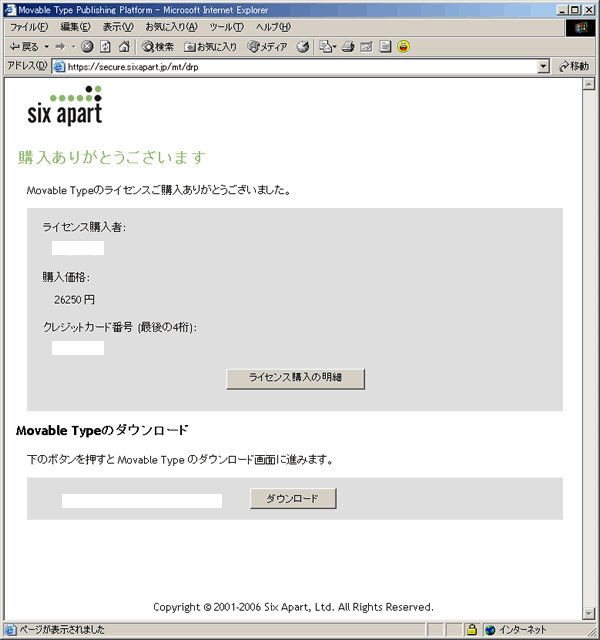Click the Copyright 2001-2006 Six Apart text
The height and width of the screenshot is (640, 600).
pos(293,607)
